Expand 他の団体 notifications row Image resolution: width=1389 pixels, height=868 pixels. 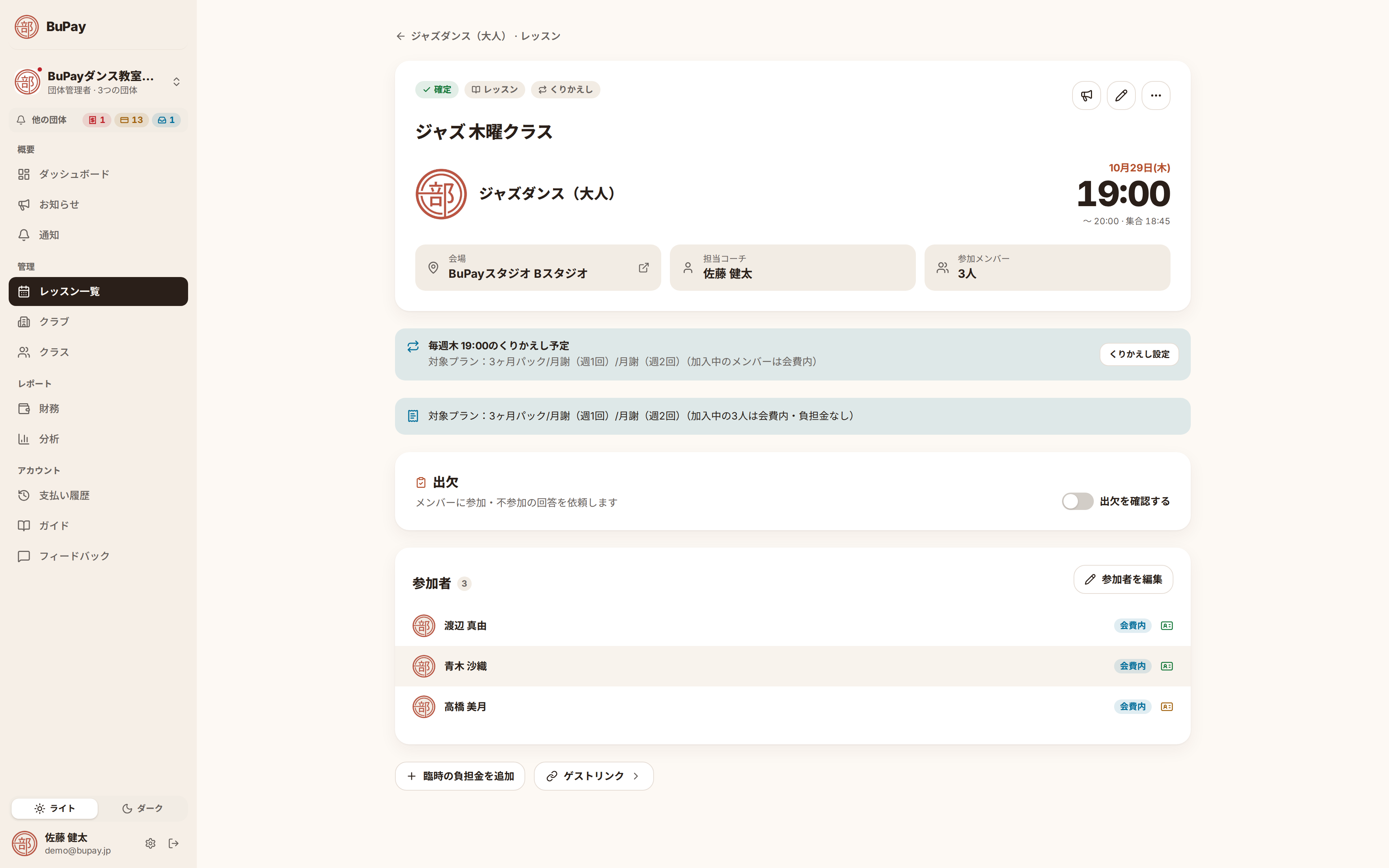coord(98,120)
